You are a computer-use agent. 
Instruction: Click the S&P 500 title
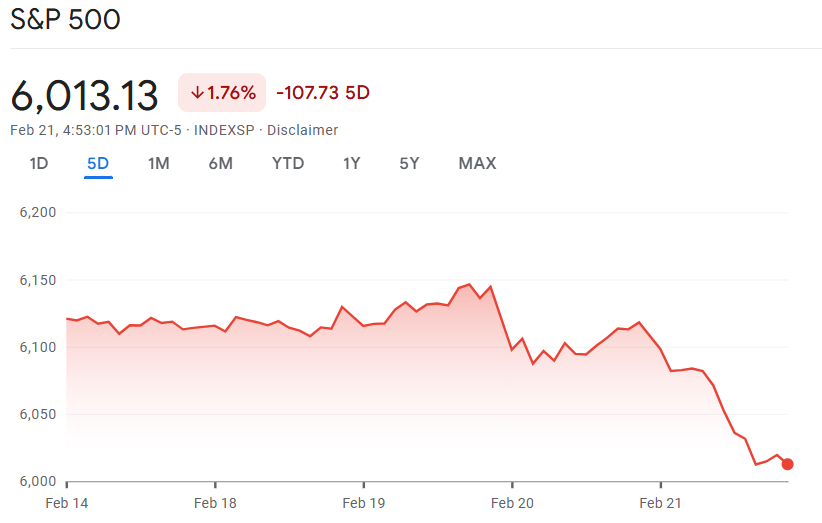coord(65,20)
